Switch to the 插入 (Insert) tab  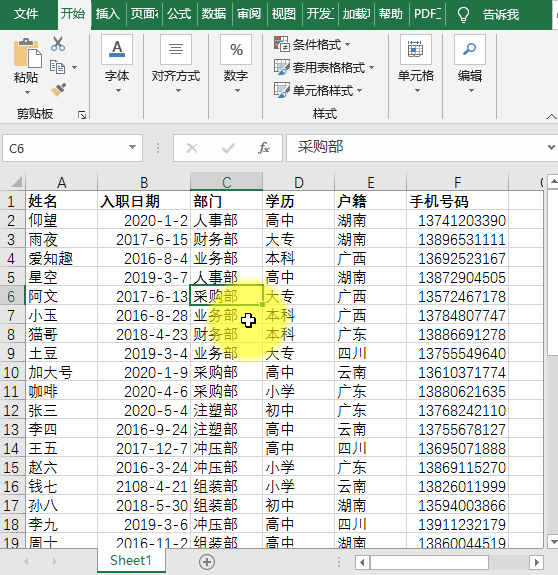pyautogui.click(x=108, y=14)
